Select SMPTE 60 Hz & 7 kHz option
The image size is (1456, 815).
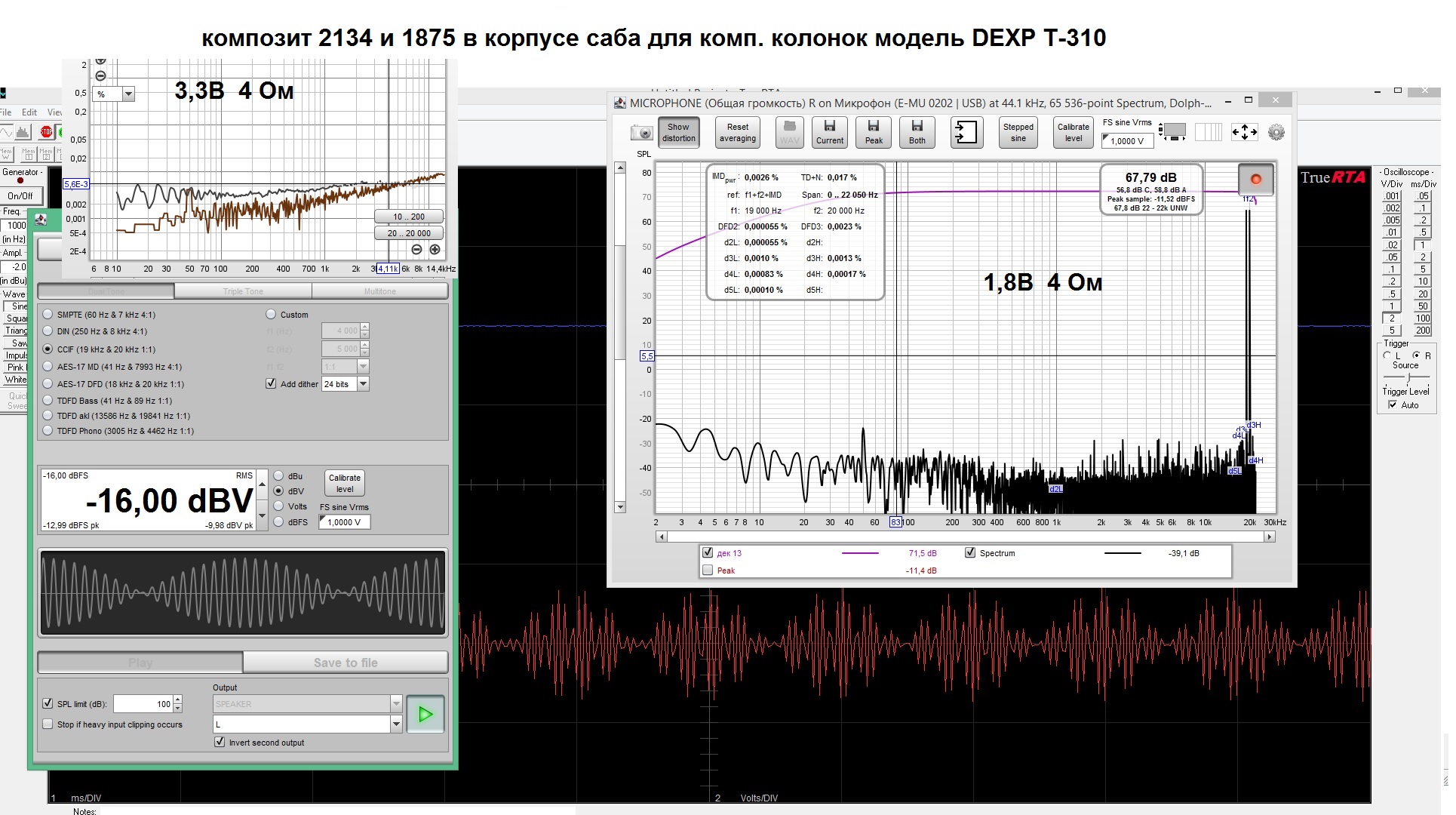48,315
